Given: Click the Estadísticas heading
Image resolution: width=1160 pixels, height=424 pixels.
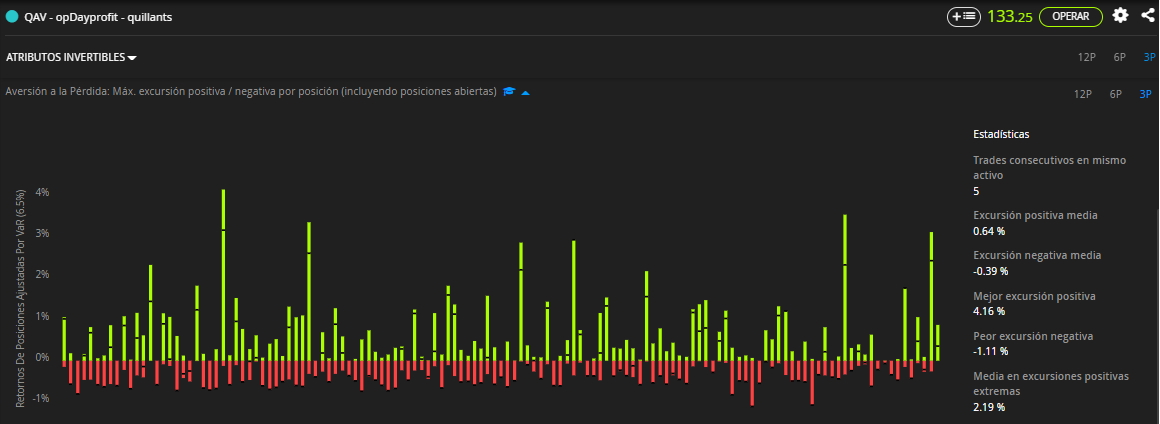Looking at the screenshot, I should 1001,134.
